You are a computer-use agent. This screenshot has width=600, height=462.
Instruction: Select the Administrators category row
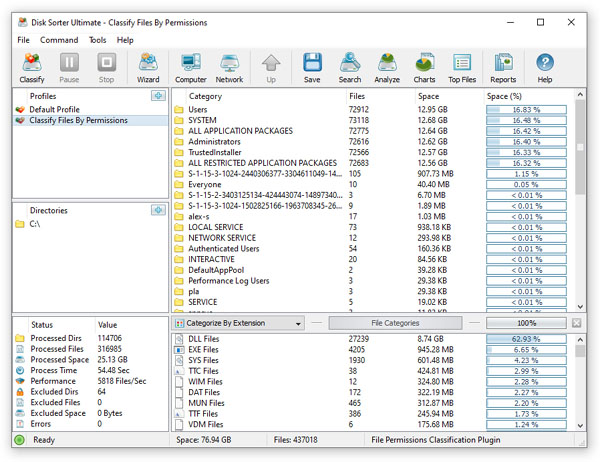373,142
